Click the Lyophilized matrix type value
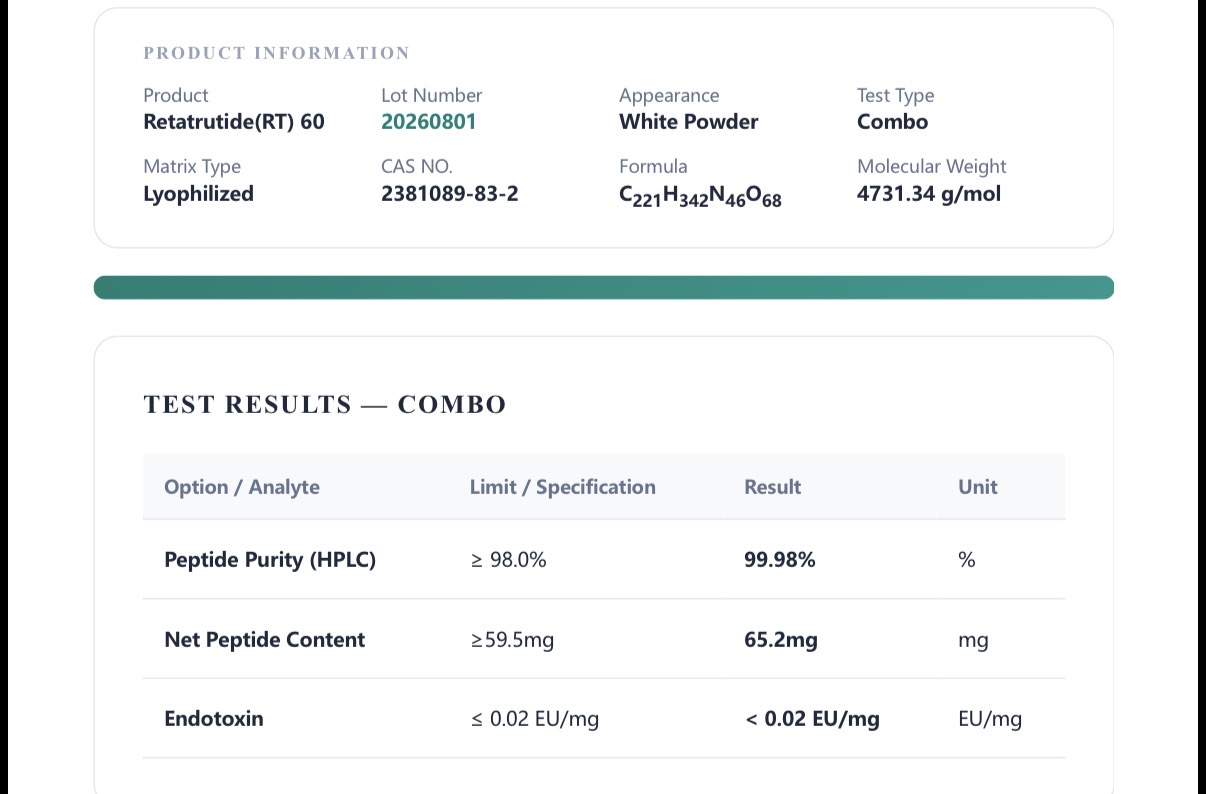 pyautogui.click(x=198, y=194)
